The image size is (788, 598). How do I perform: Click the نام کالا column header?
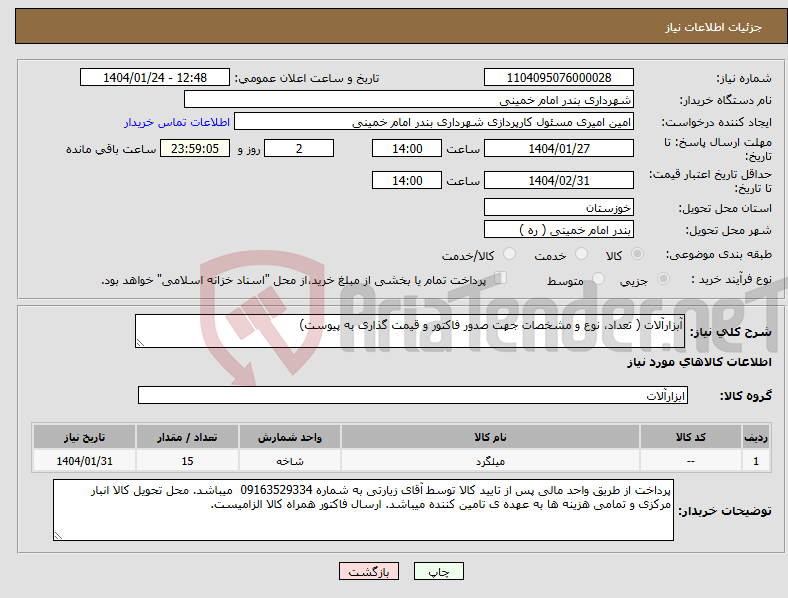[x=490, y=437]
